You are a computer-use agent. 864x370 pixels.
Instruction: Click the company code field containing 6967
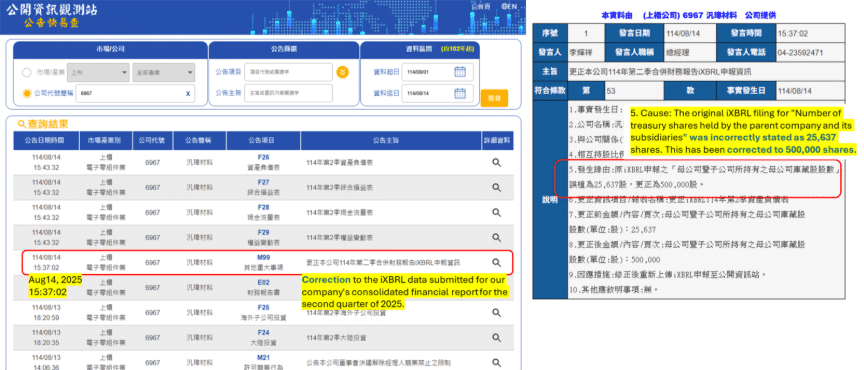pos(135,94)
